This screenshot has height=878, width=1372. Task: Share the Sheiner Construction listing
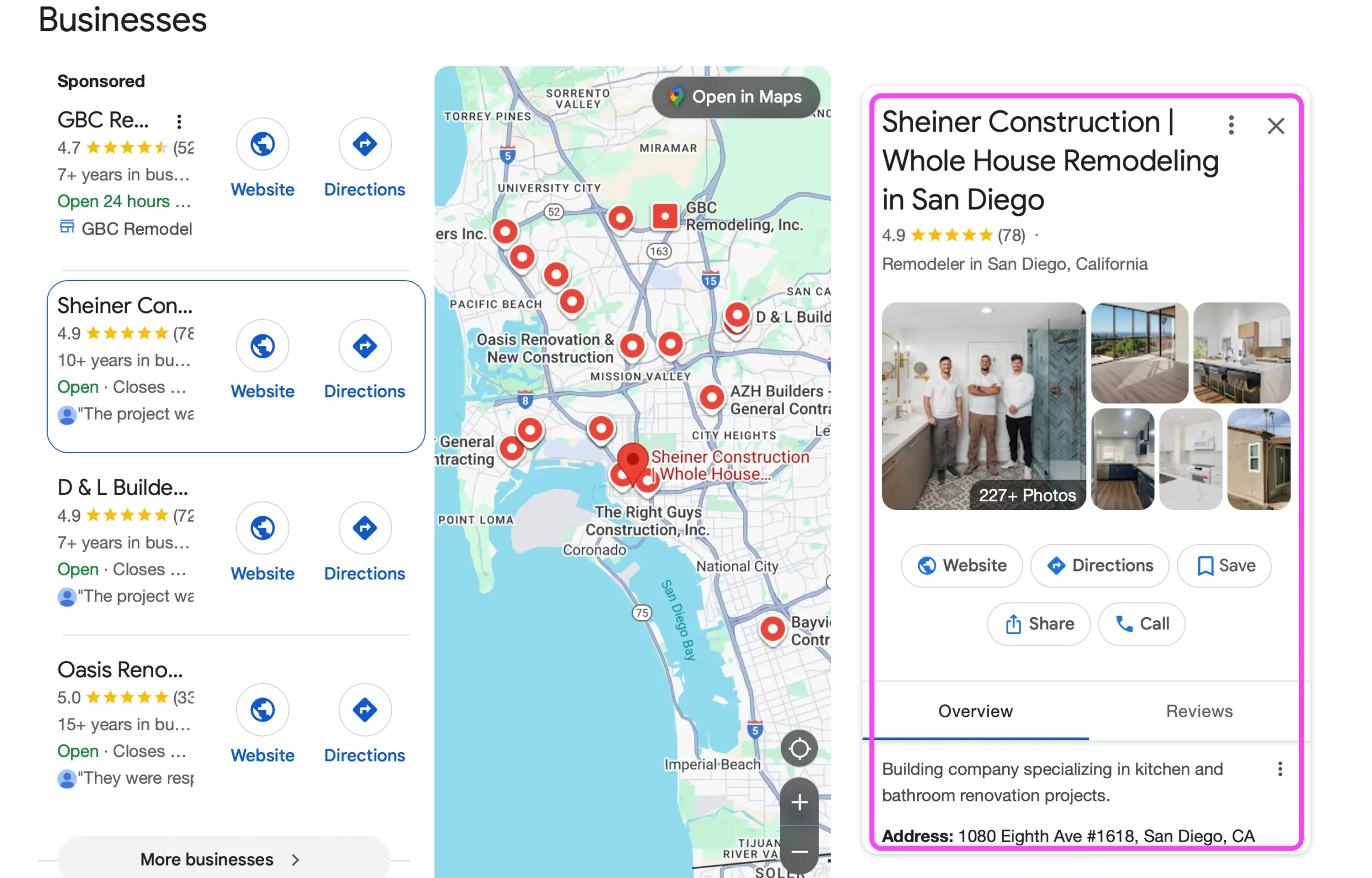click(1039, 624)
